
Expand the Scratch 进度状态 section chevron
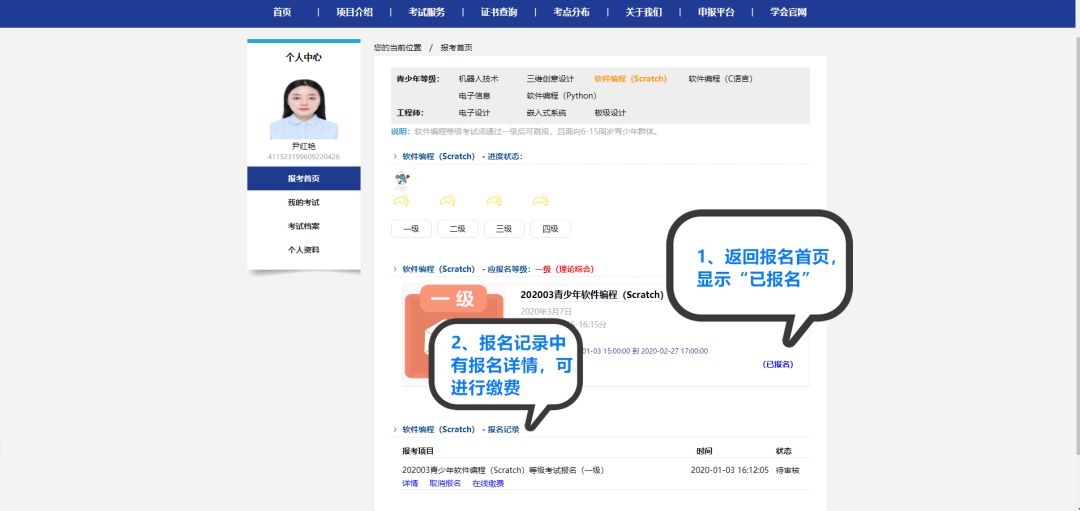point(395,156)
